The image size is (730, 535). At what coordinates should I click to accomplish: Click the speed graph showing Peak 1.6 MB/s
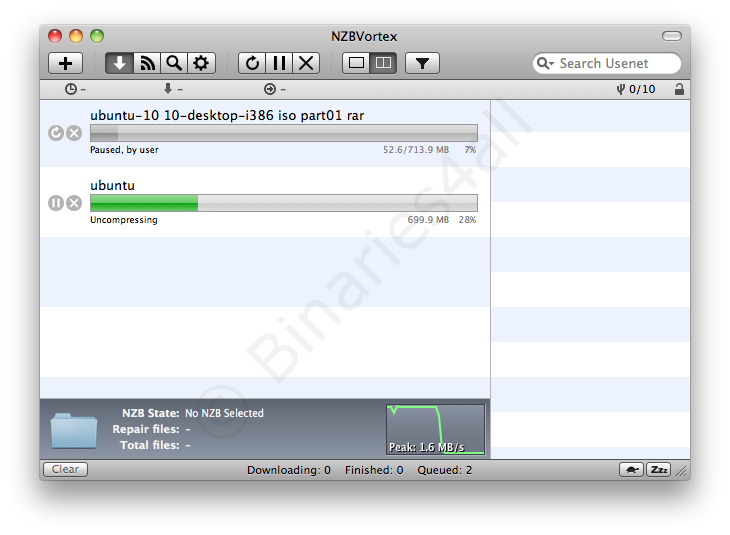(x=436, y=429)
